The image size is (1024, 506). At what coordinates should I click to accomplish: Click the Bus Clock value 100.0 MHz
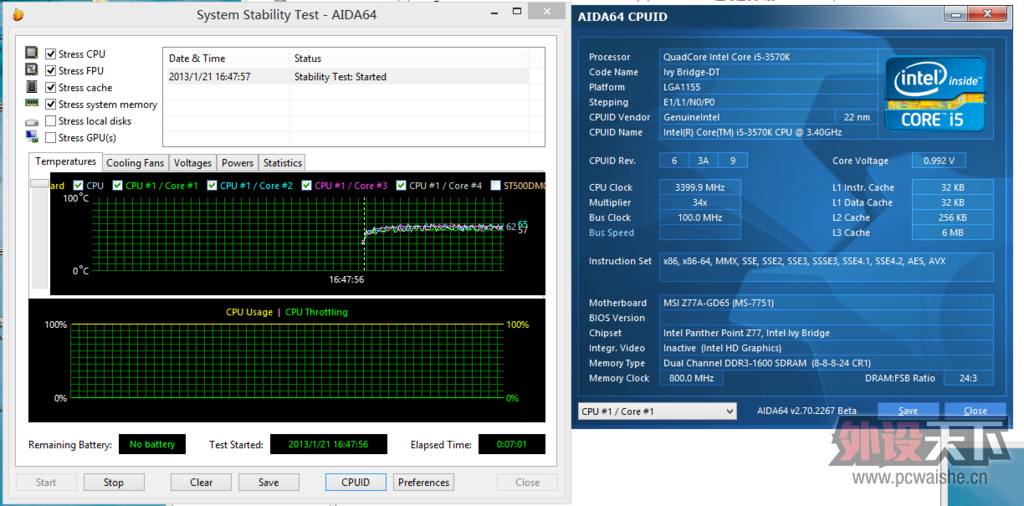[x=699, y=217]
